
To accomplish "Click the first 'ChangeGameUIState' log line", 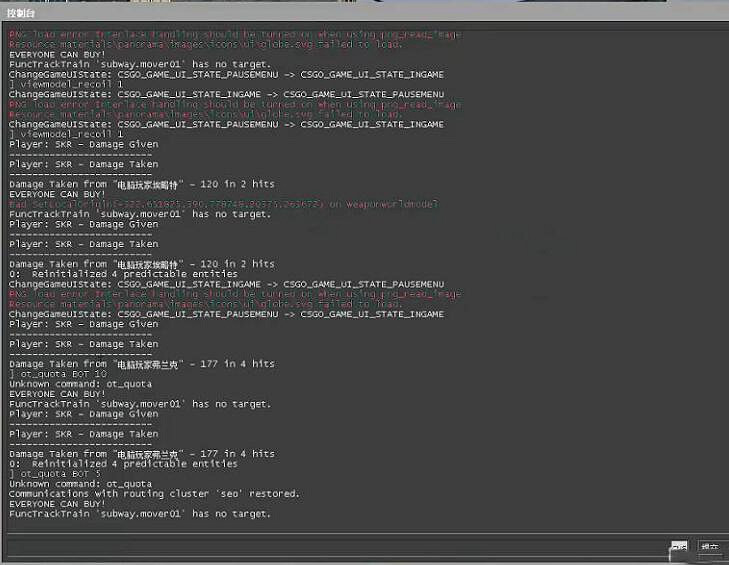I will click(226, 74).
